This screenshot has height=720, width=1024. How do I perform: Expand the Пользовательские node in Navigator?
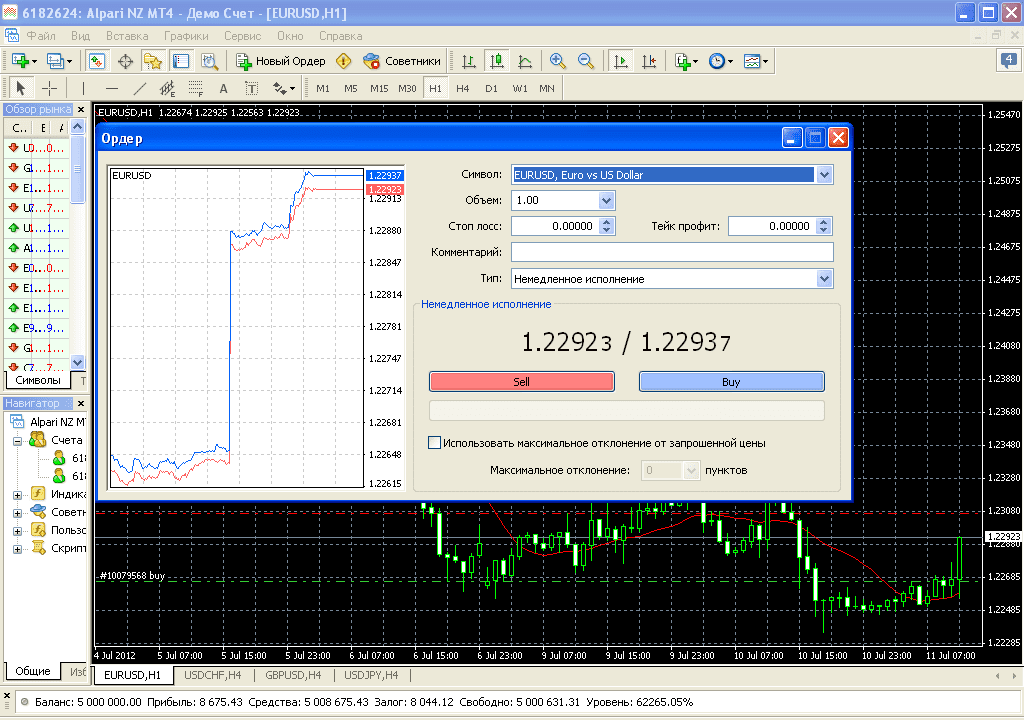coord(18,531)
